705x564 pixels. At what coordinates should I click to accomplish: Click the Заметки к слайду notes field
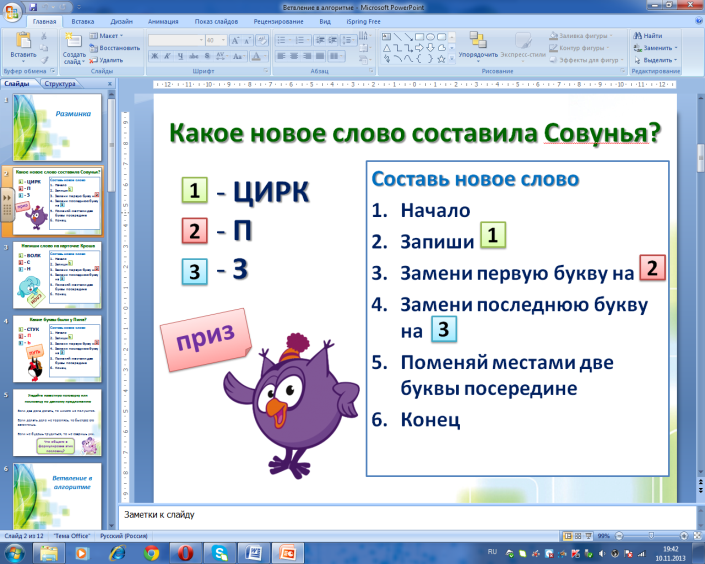(407, 516)
